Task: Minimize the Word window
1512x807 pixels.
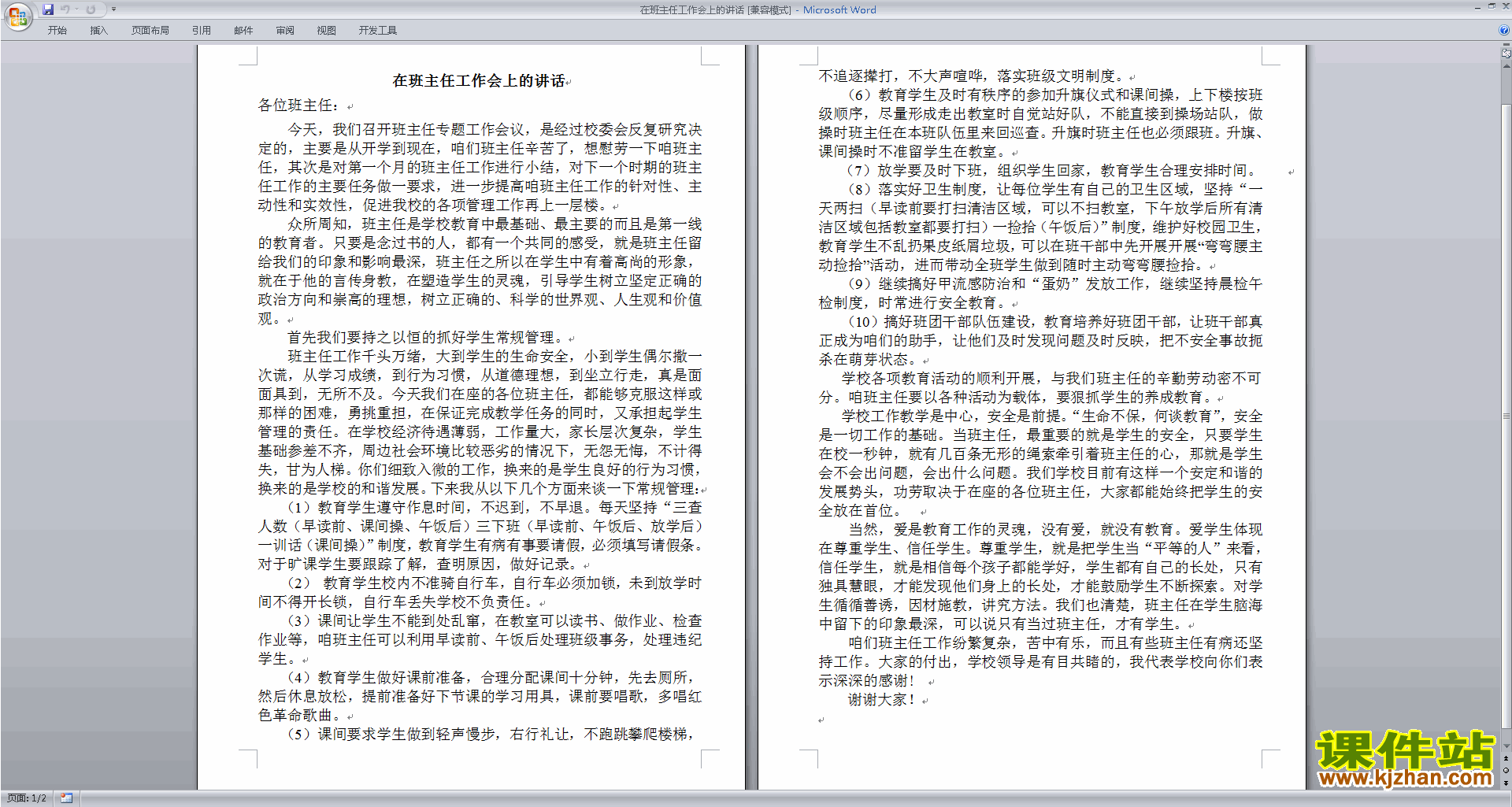Action: pos(1477,7)
